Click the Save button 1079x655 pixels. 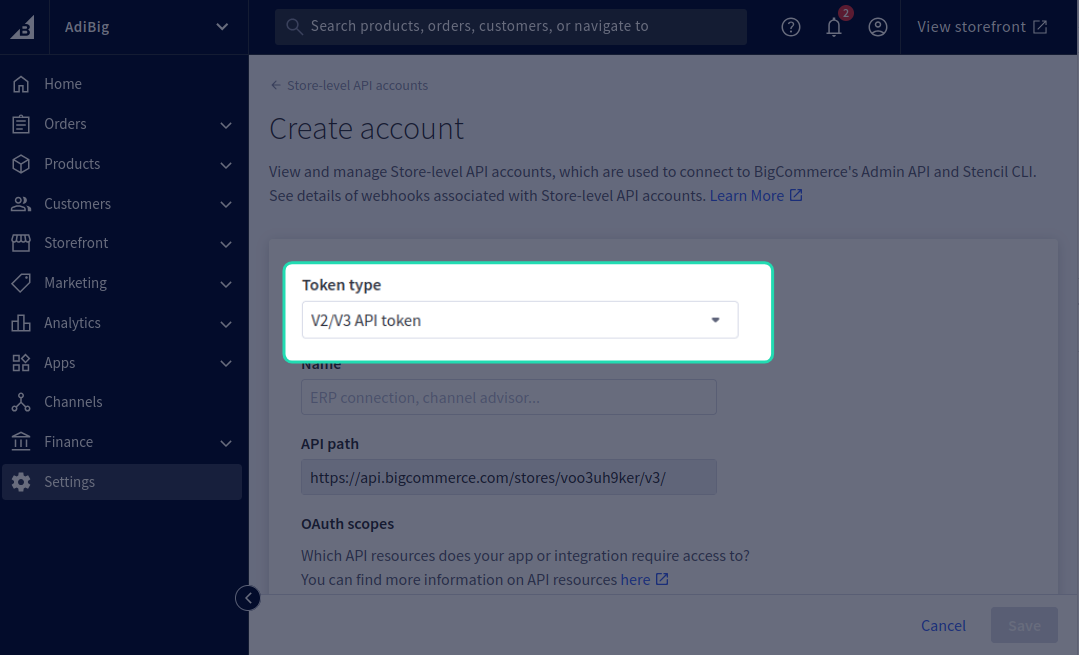[1024, 625]
